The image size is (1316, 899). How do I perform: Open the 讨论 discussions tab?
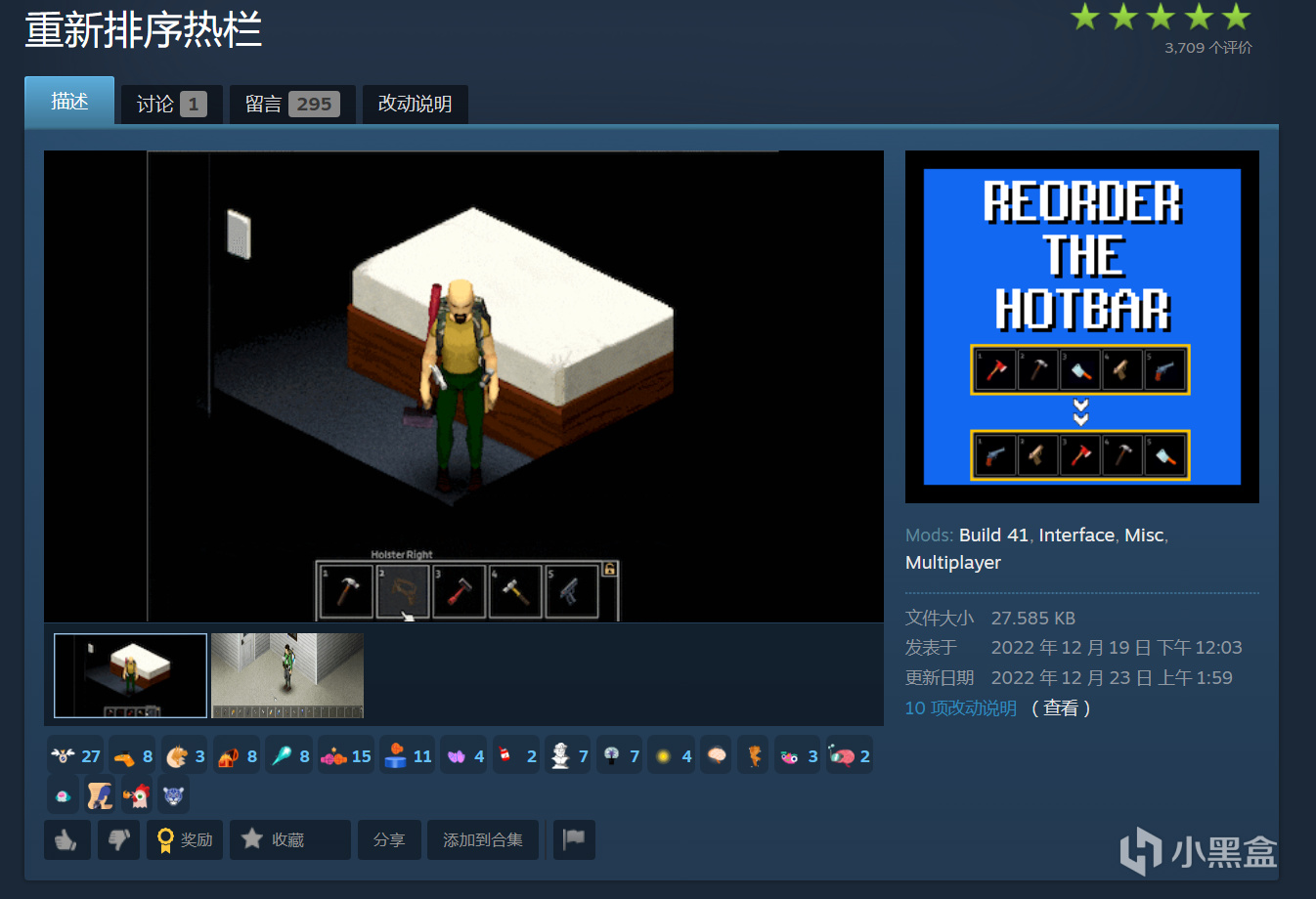tap(171, 104)
